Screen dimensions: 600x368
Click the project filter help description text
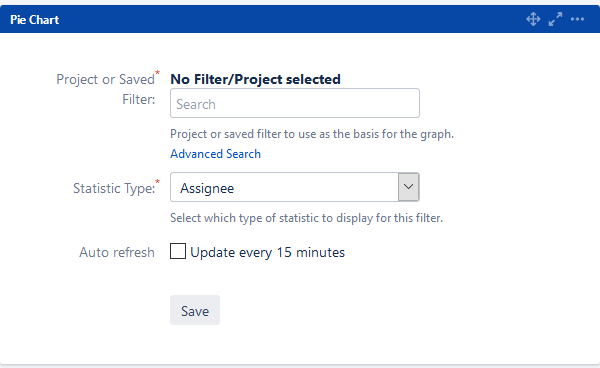(x=312, y=134)
